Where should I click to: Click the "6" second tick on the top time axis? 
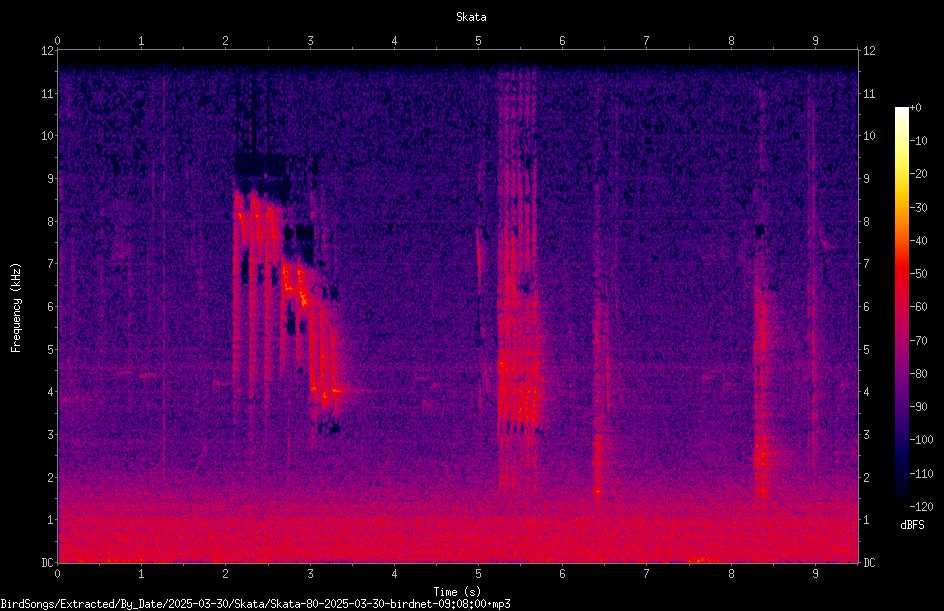pyautogui.click(x=562, y=41)
